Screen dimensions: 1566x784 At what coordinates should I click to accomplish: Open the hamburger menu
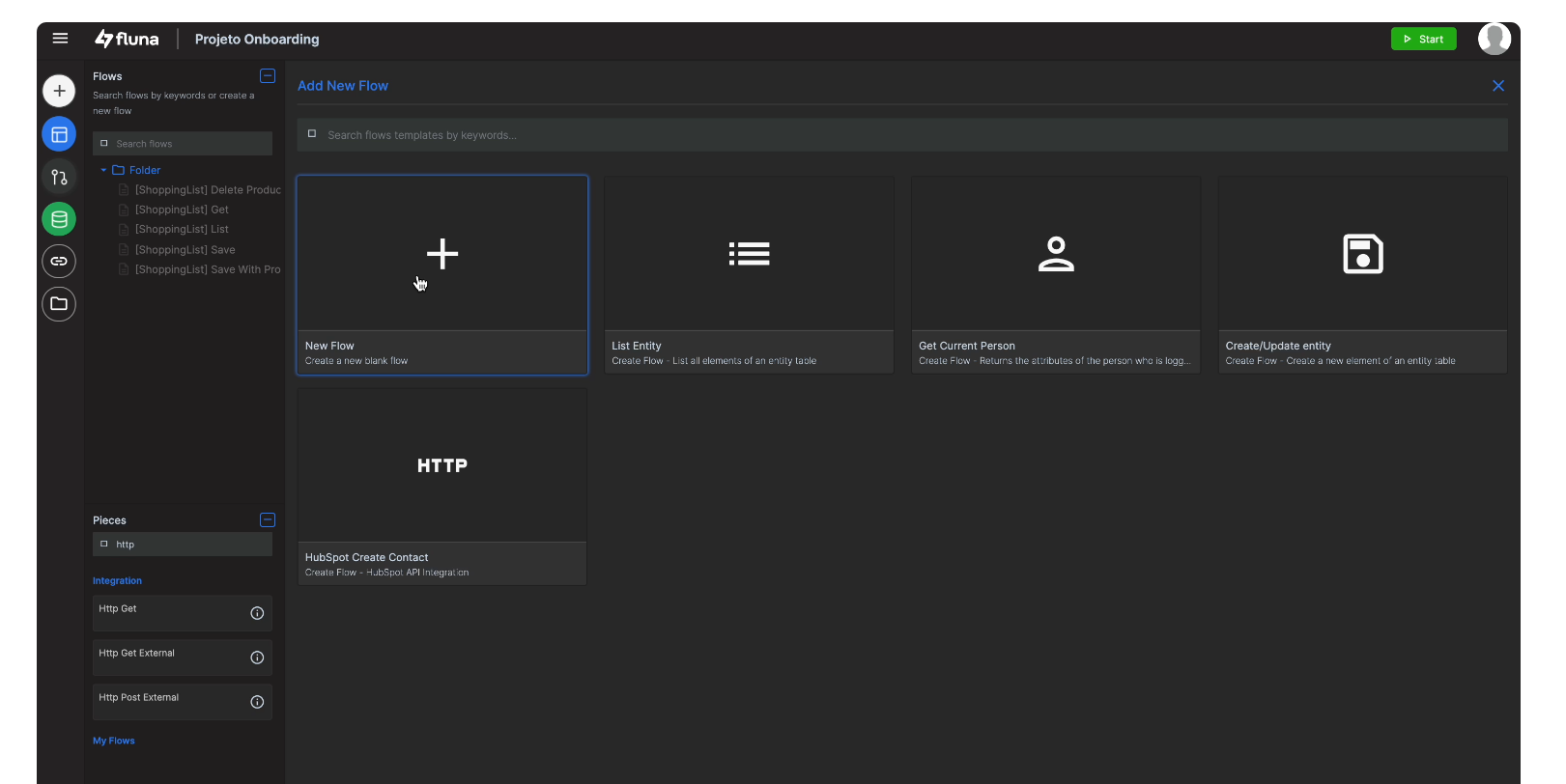(60, 39)
